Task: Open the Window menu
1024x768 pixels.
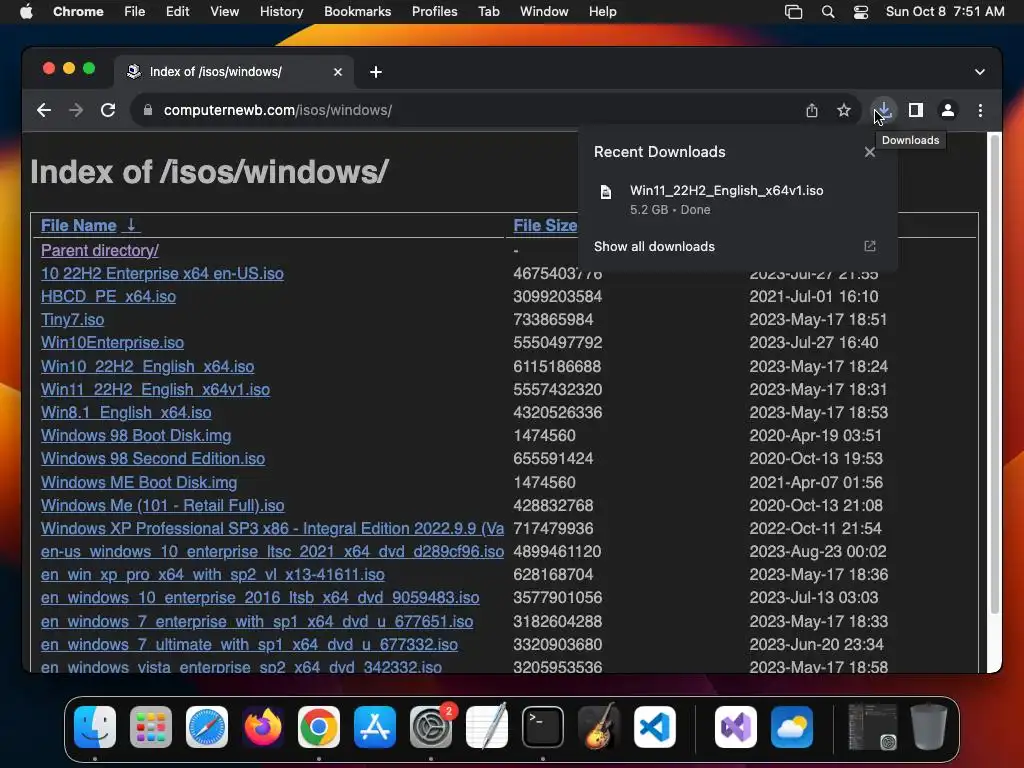Action: [x=544, y=12]
